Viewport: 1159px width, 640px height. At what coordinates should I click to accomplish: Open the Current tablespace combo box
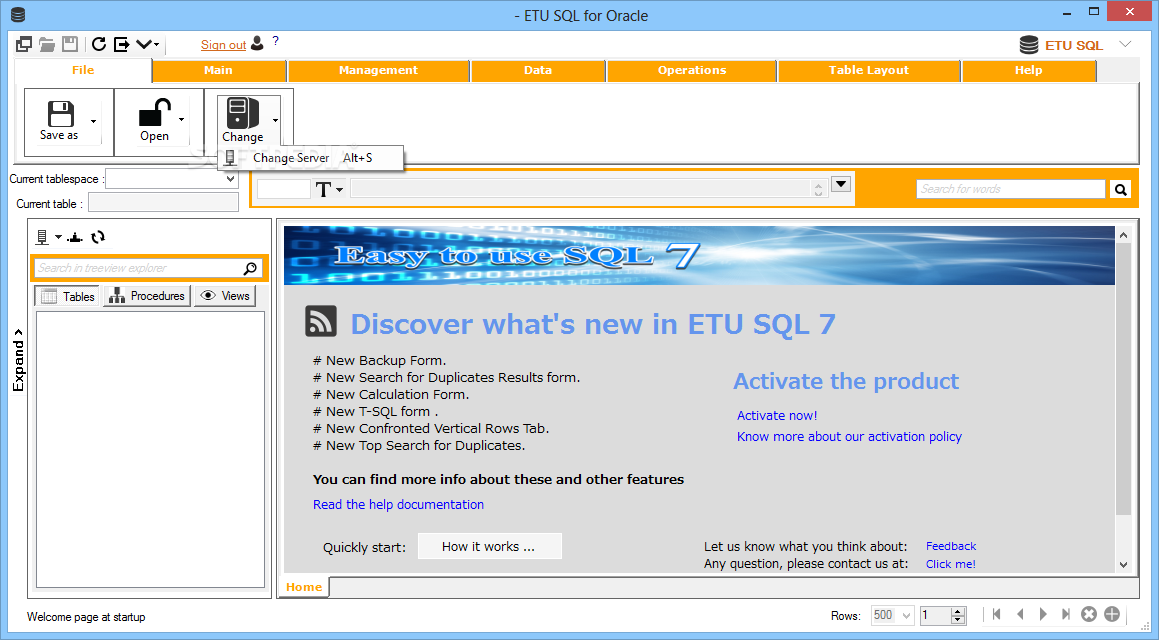click(172, 179)
